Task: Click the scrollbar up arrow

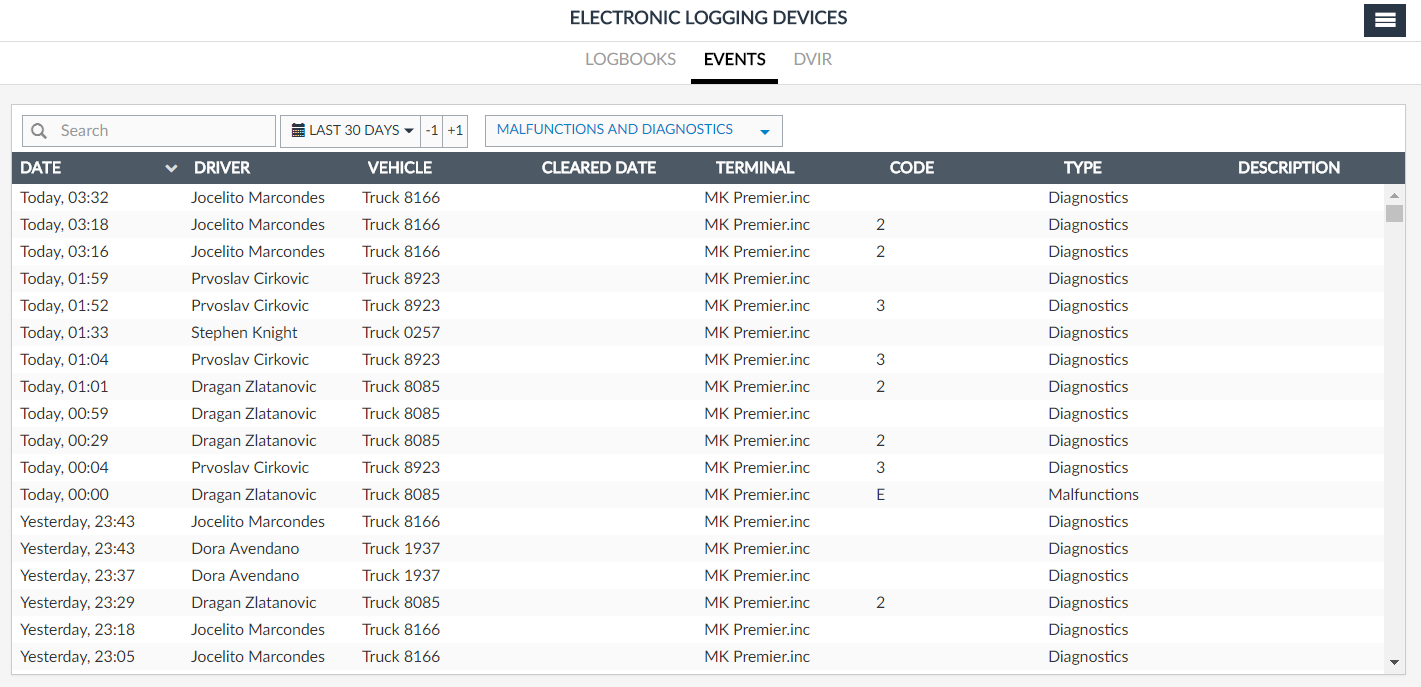Action: pyautogui.click(x=1394, y=194)
